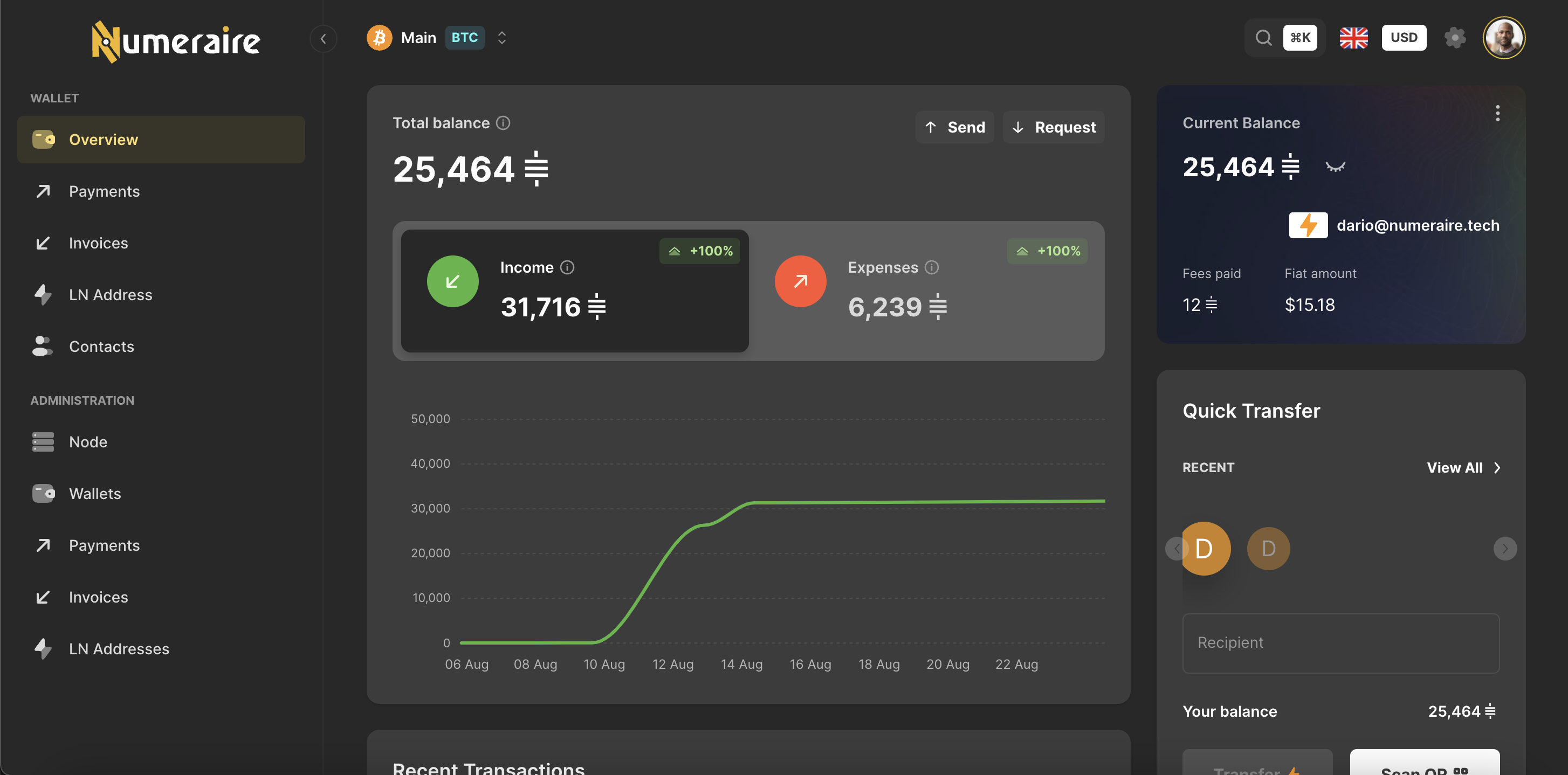Open the Current Balance three-dot menu
The width and height of the screenshot is (1568, 775).
1497,113
